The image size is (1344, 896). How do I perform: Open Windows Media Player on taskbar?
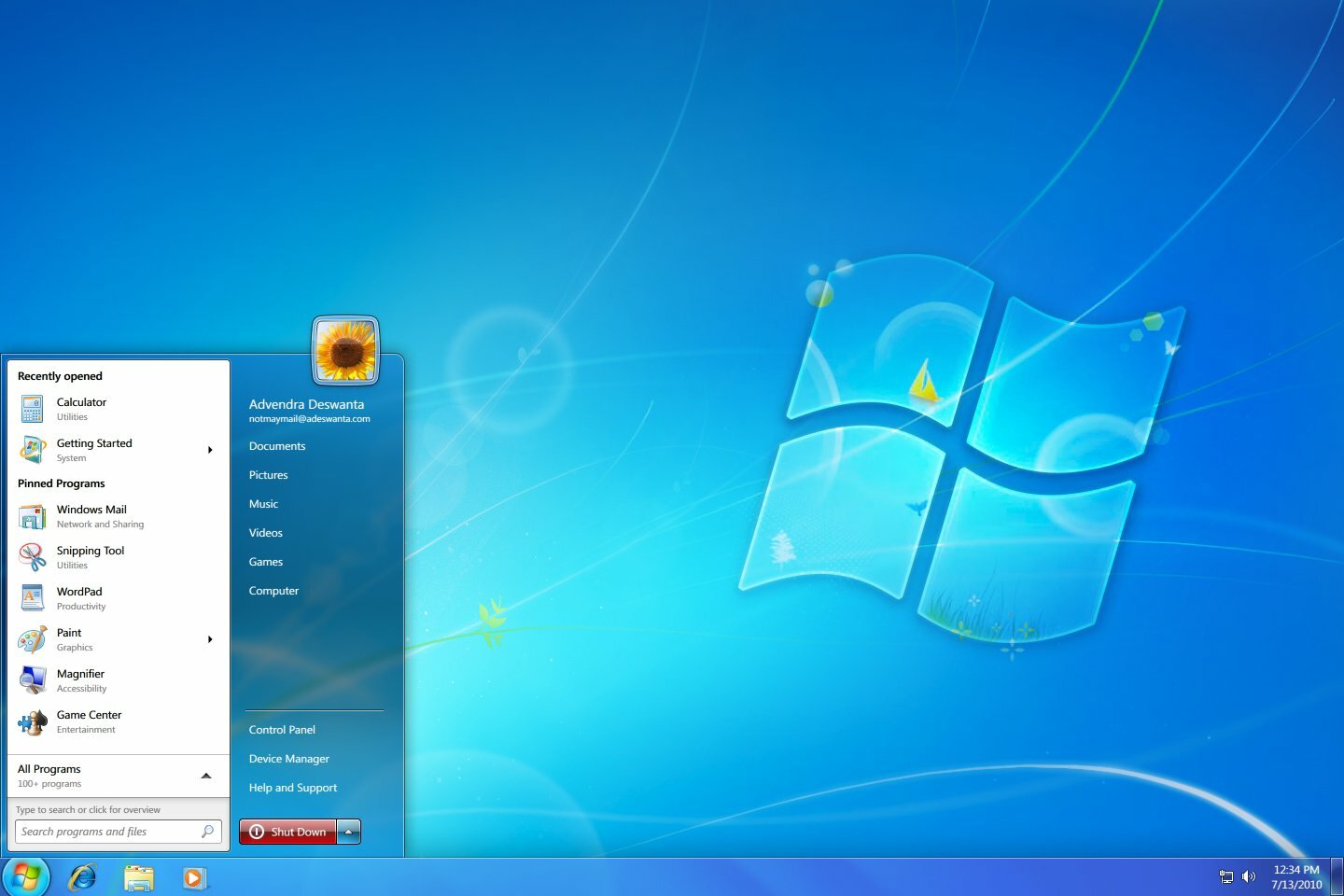(194, 877)
